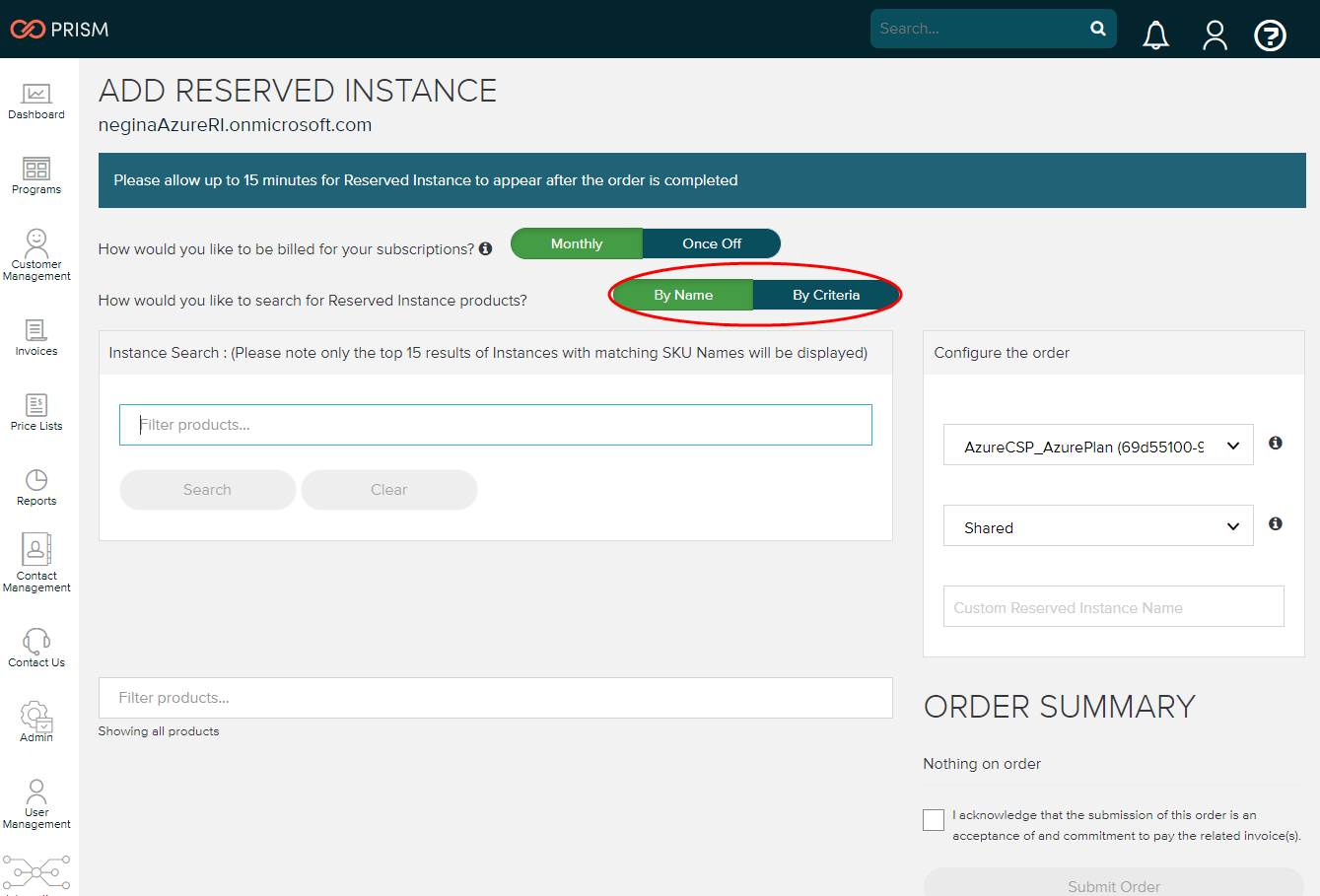1320x896 pixels.
Task: Open the notifications bell icon
Action: 1155,35
